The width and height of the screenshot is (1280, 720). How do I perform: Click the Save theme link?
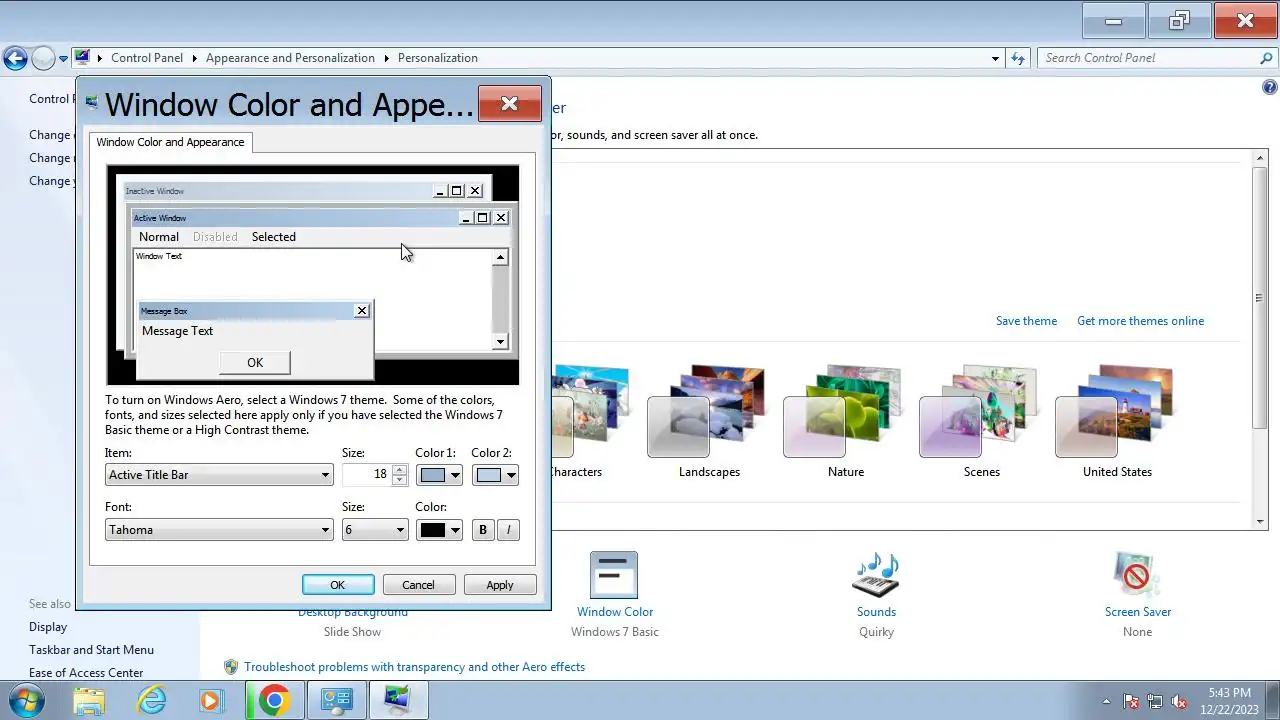(1026, 321)
